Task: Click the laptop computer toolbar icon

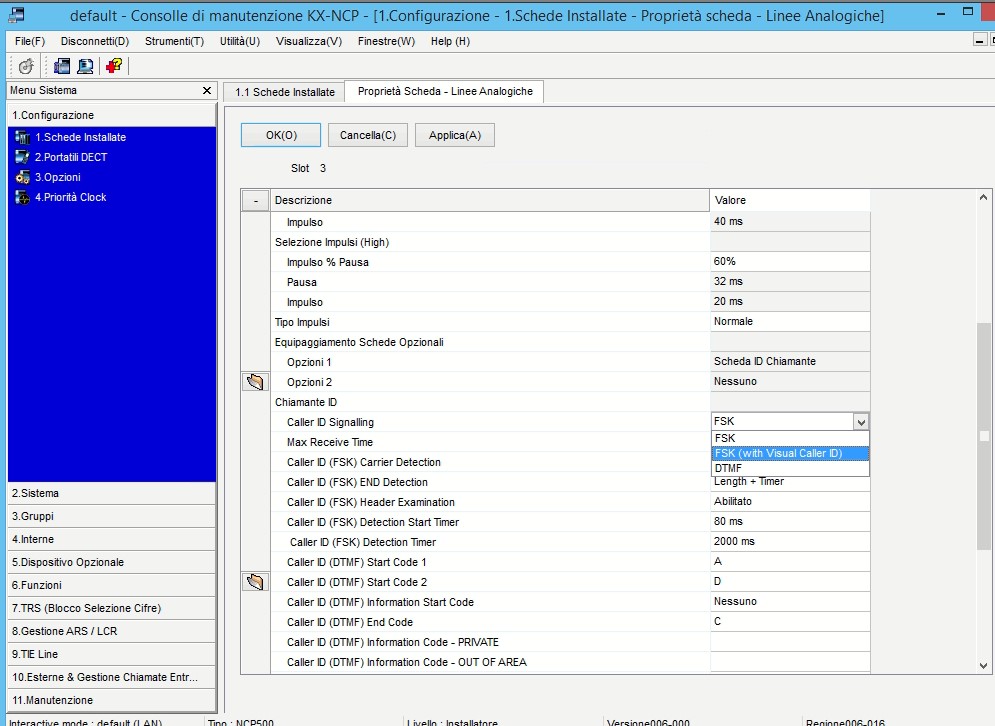Action: click(85, 66)
